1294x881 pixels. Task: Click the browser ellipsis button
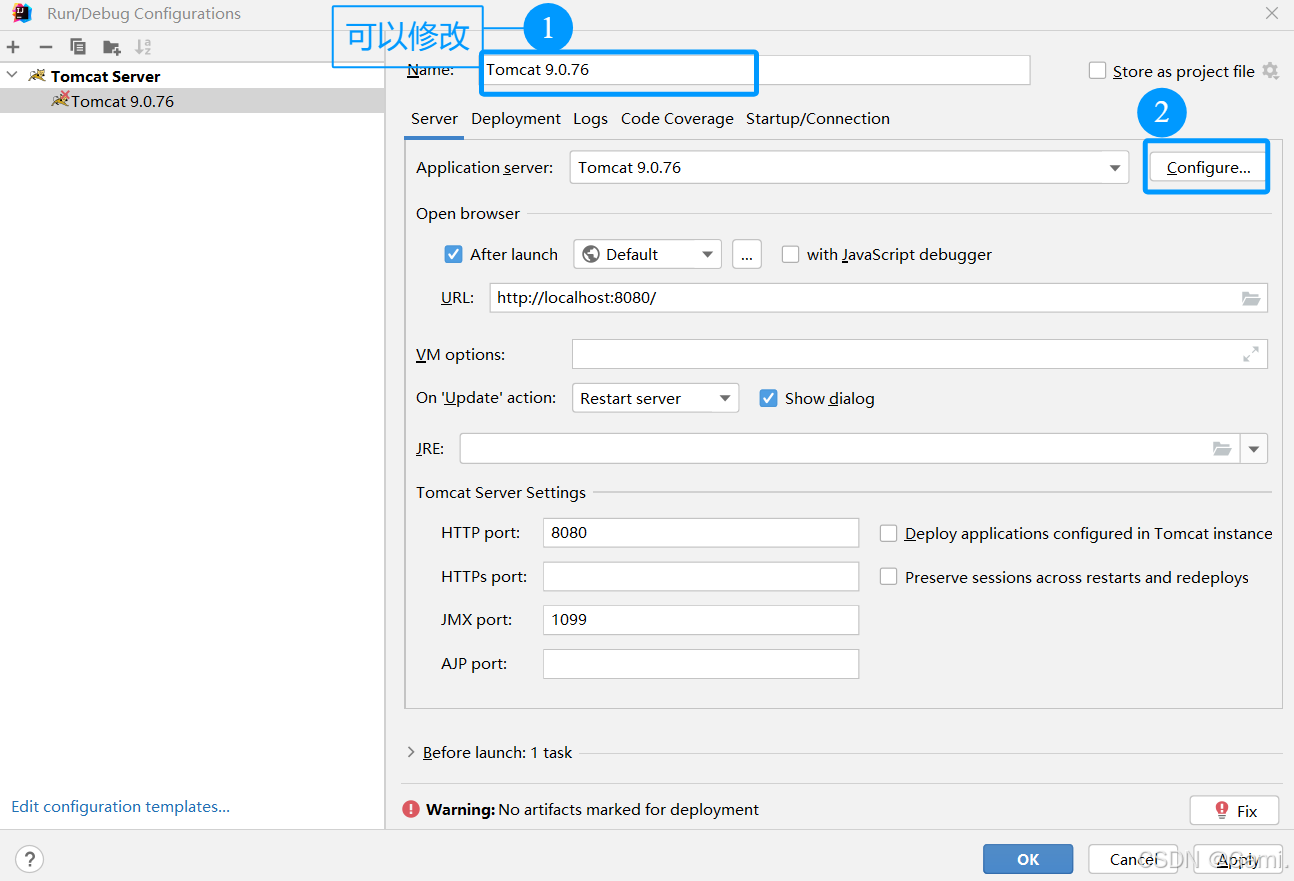747,254
